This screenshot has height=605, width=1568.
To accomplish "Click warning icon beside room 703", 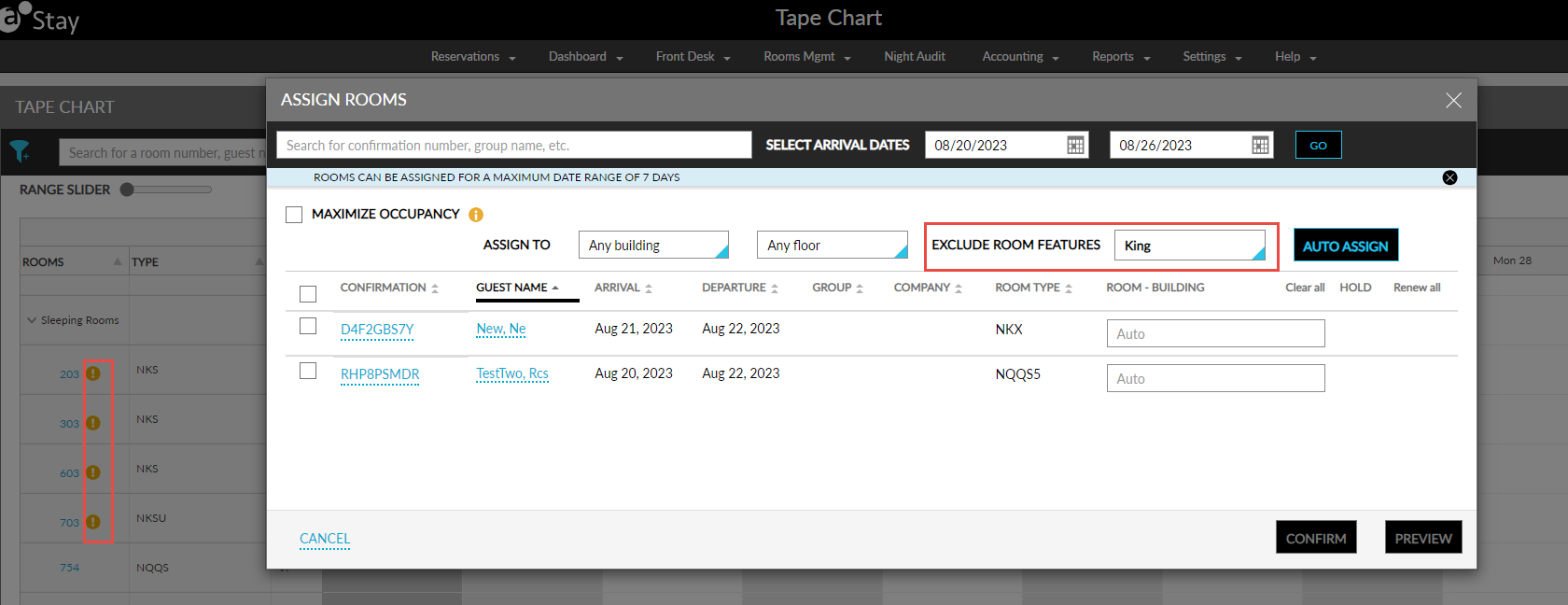I will [x=93, y=522].
